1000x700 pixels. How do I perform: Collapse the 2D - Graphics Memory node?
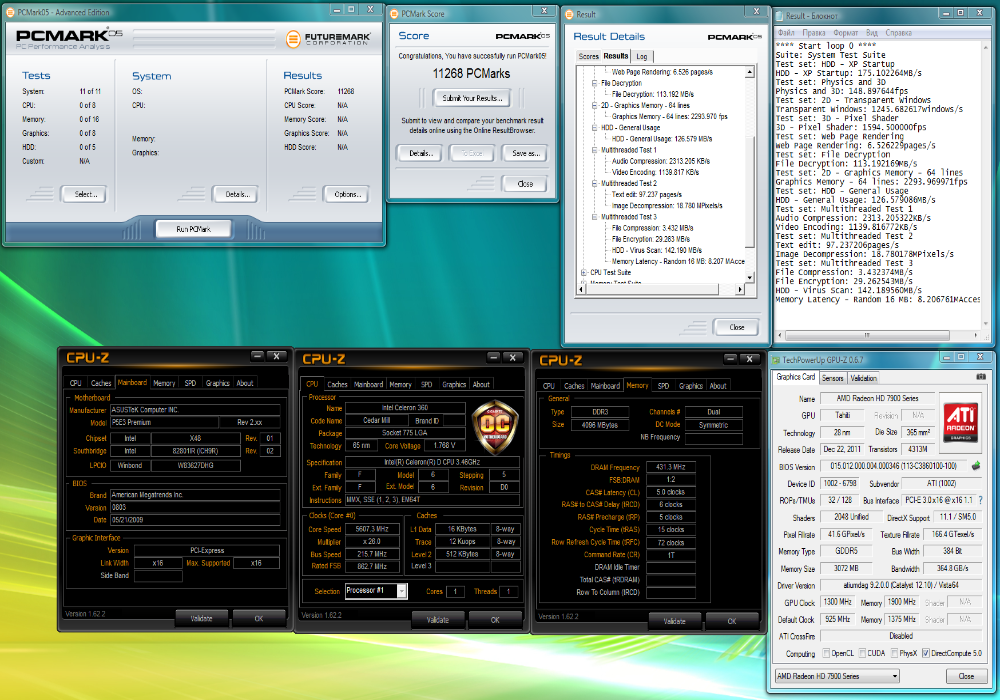click(594, 105)
